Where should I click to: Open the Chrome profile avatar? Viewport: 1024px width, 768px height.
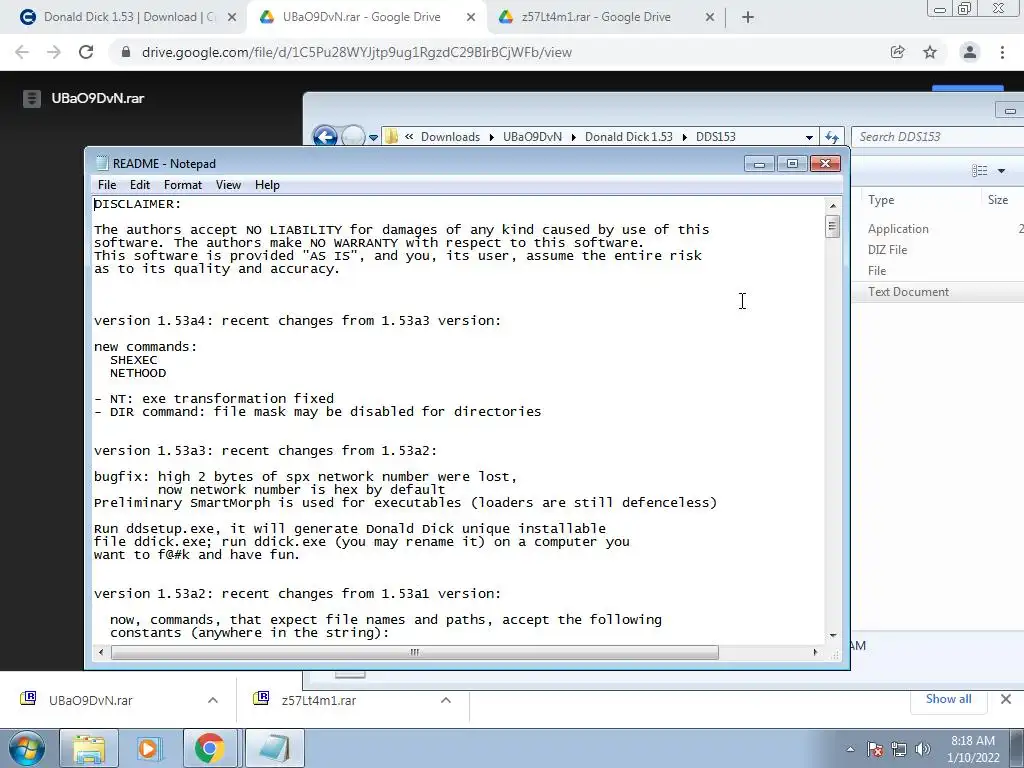(970, 52)
